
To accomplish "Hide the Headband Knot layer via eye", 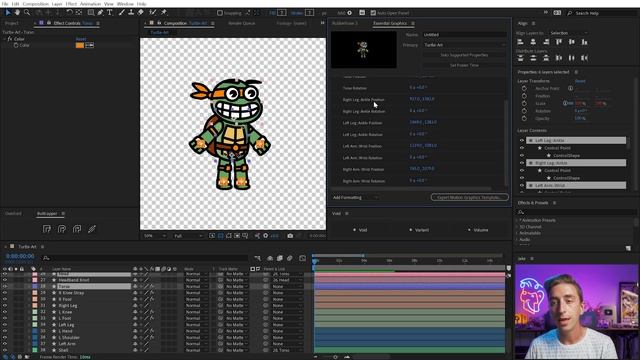I will tap(5, 280).
